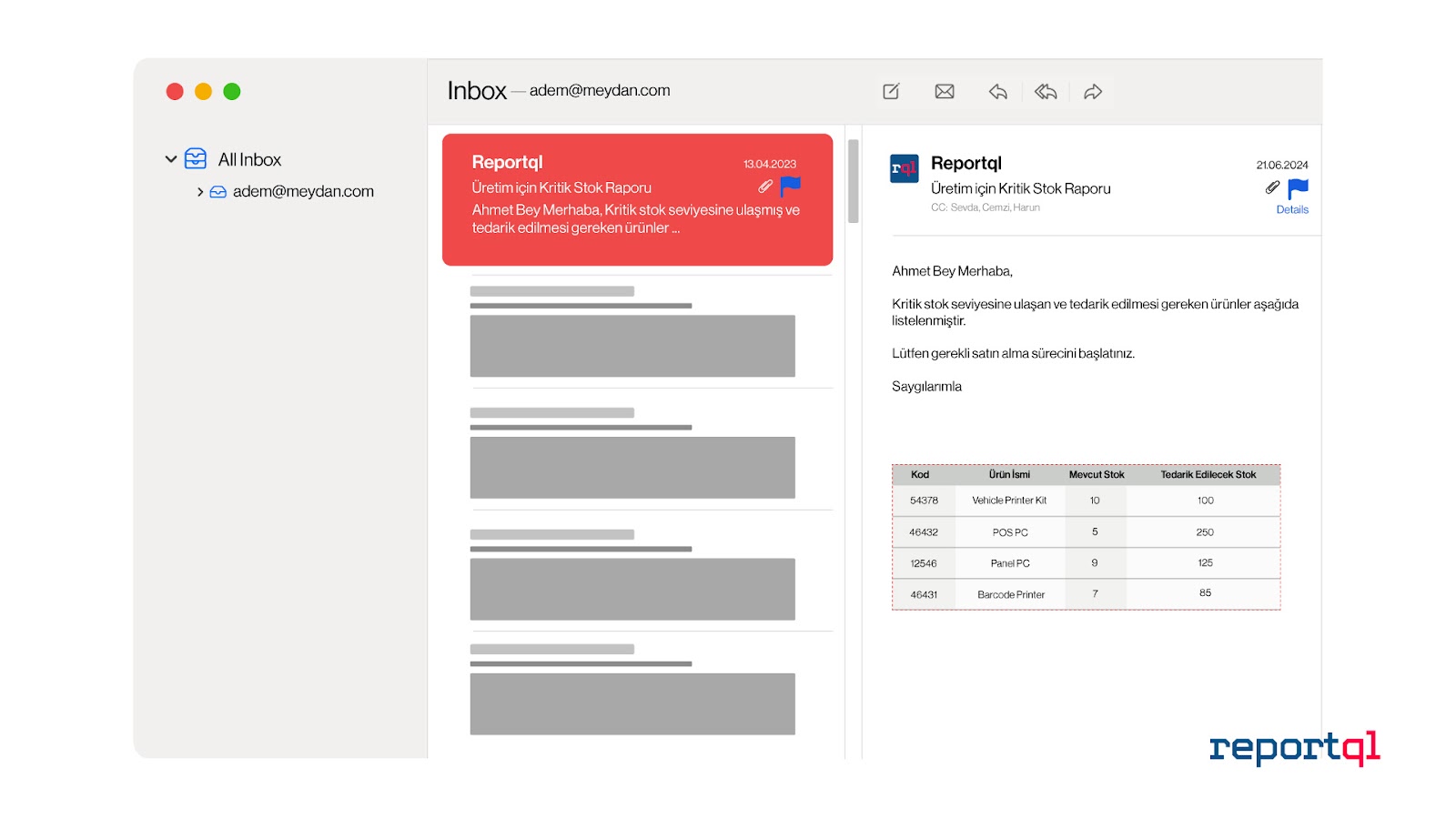Click supply stock value 100
This screenshot has width=1456, height=819.
(x=1205, y=500)
